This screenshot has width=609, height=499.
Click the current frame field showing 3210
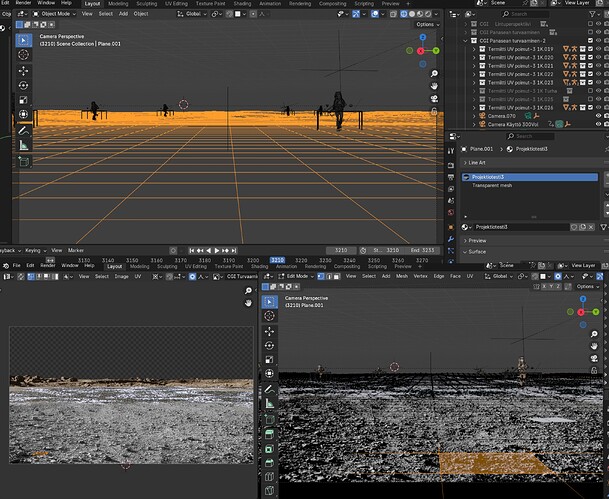pyautogui.click(x=341, y=250)
